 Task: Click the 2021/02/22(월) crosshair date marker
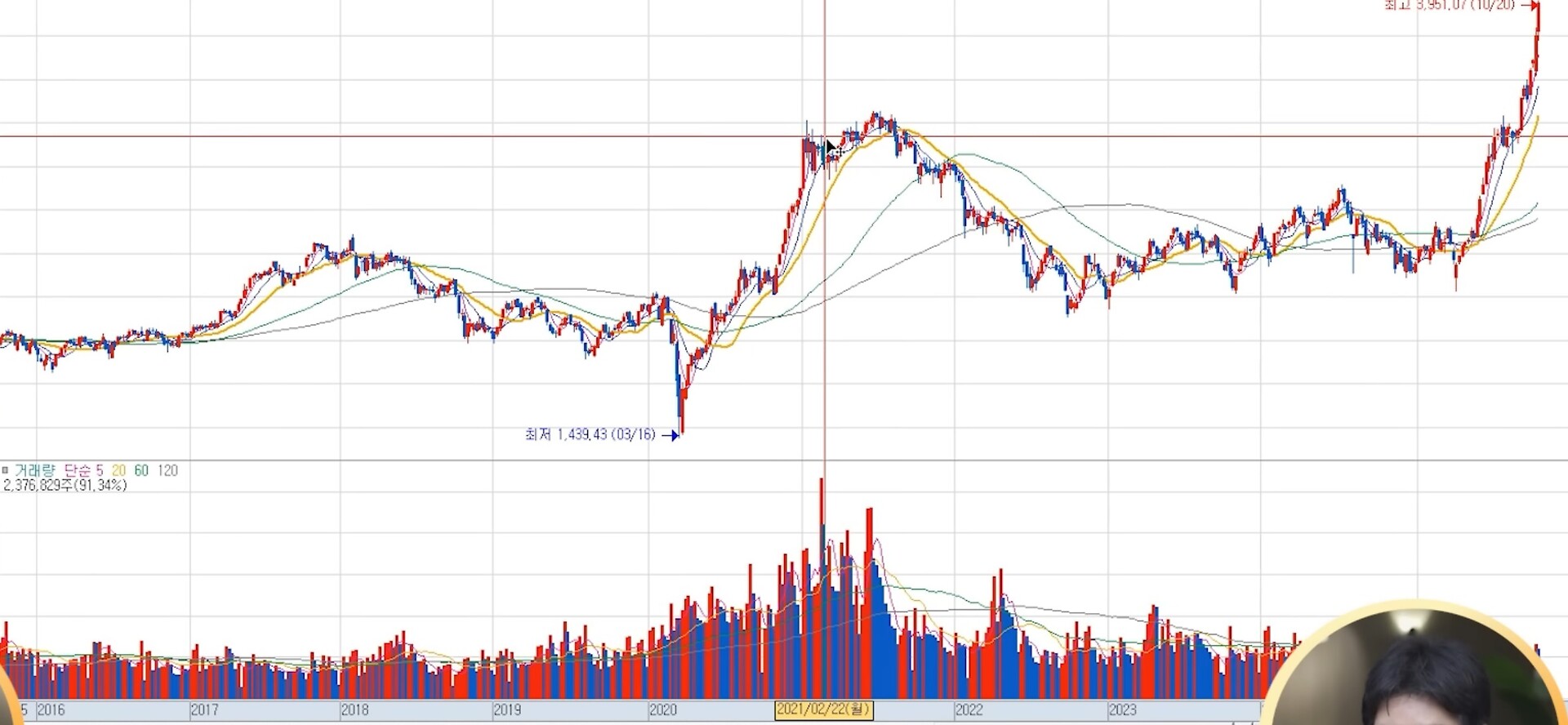click(x=824, y=709)
